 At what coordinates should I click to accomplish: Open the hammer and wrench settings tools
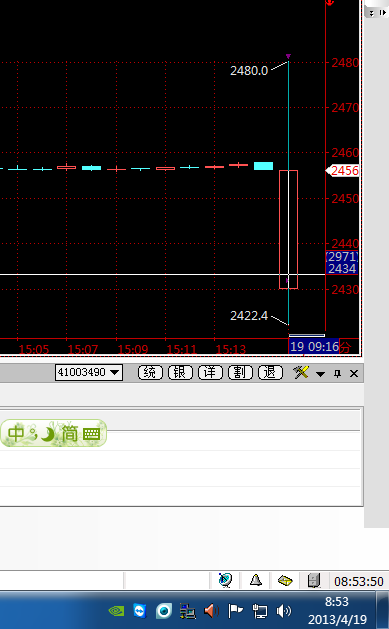(x=301, y=373)
